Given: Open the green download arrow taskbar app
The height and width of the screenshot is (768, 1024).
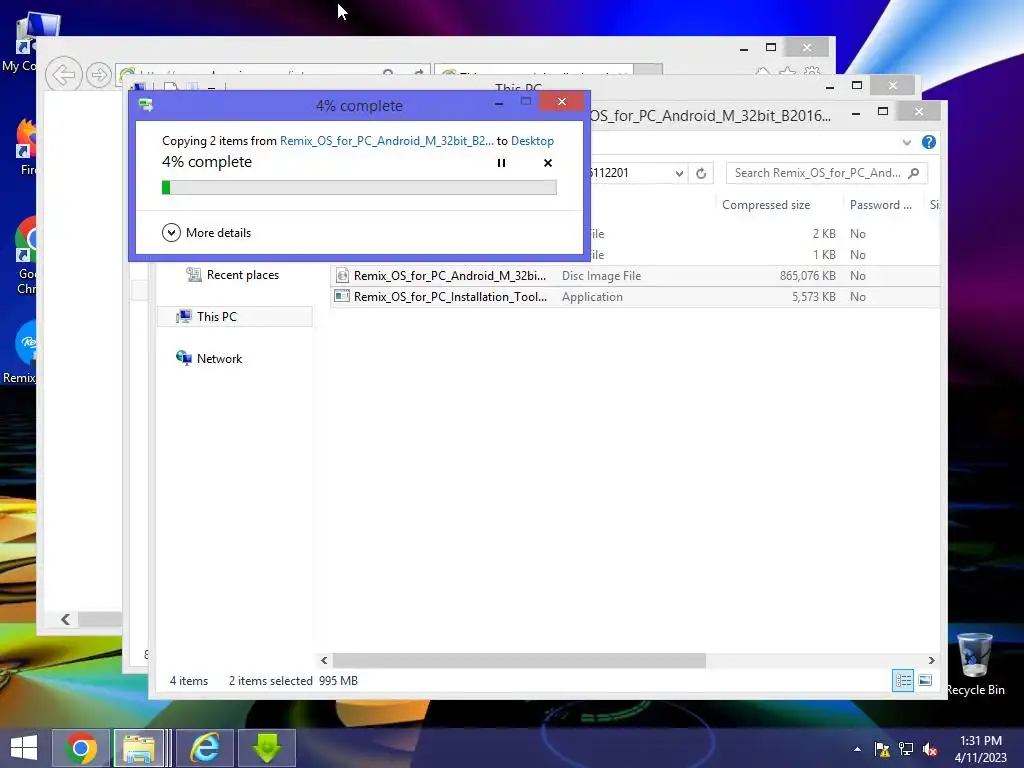Looking at the screenshot, I should (x=266, y=748).
